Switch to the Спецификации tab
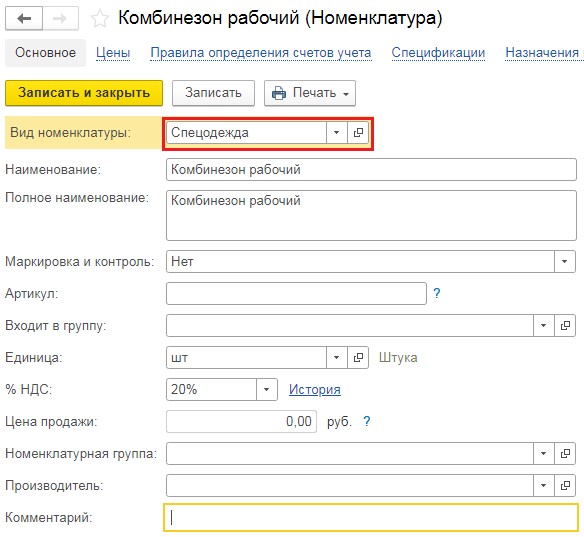The image size is (584, 537). click(438, 53)
